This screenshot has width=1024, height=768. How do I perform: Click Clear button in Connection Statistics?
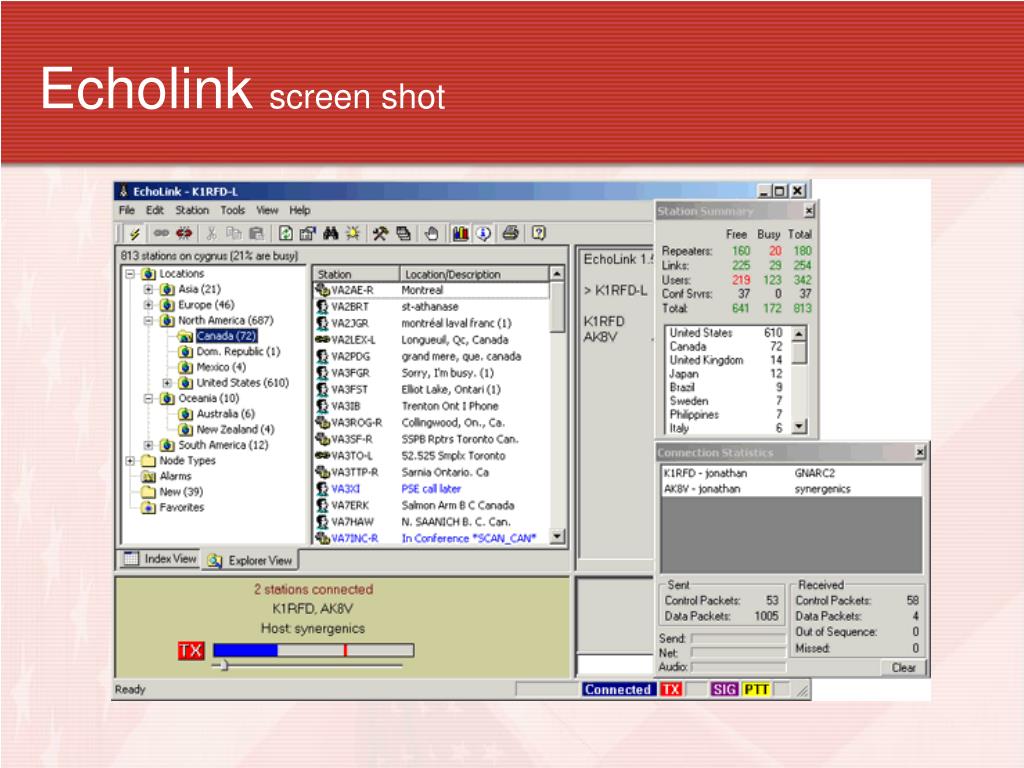[x=904, y=667]
